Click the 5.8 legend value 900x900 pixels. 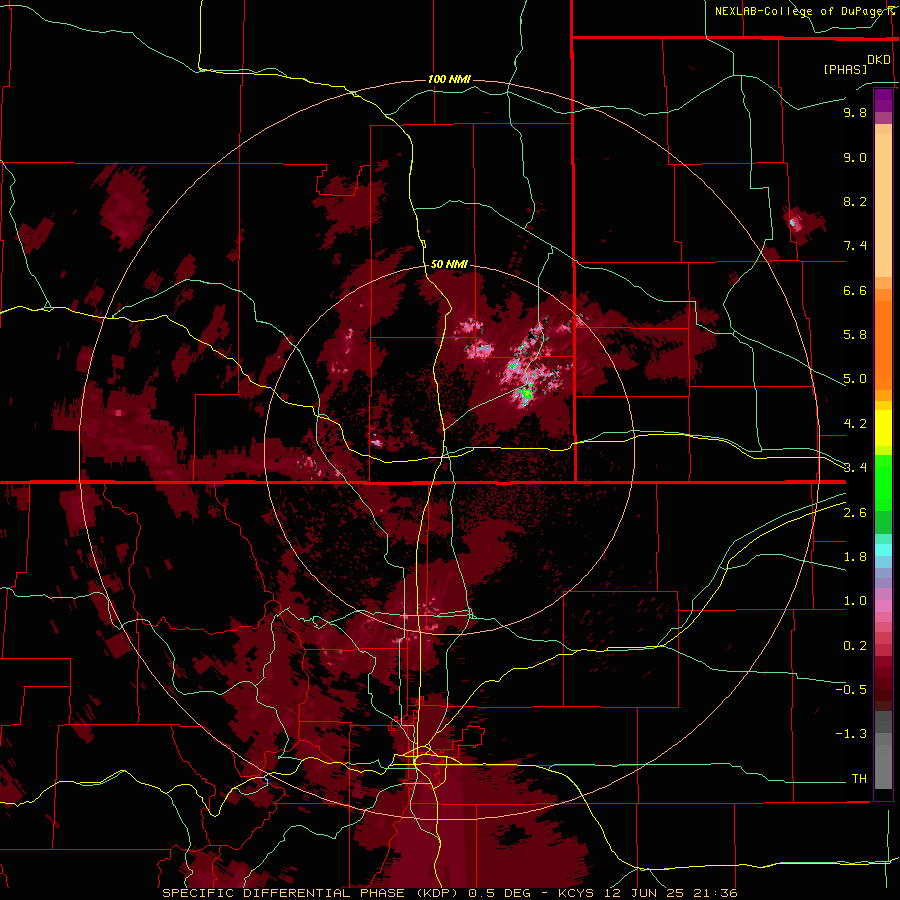(855, 335)
